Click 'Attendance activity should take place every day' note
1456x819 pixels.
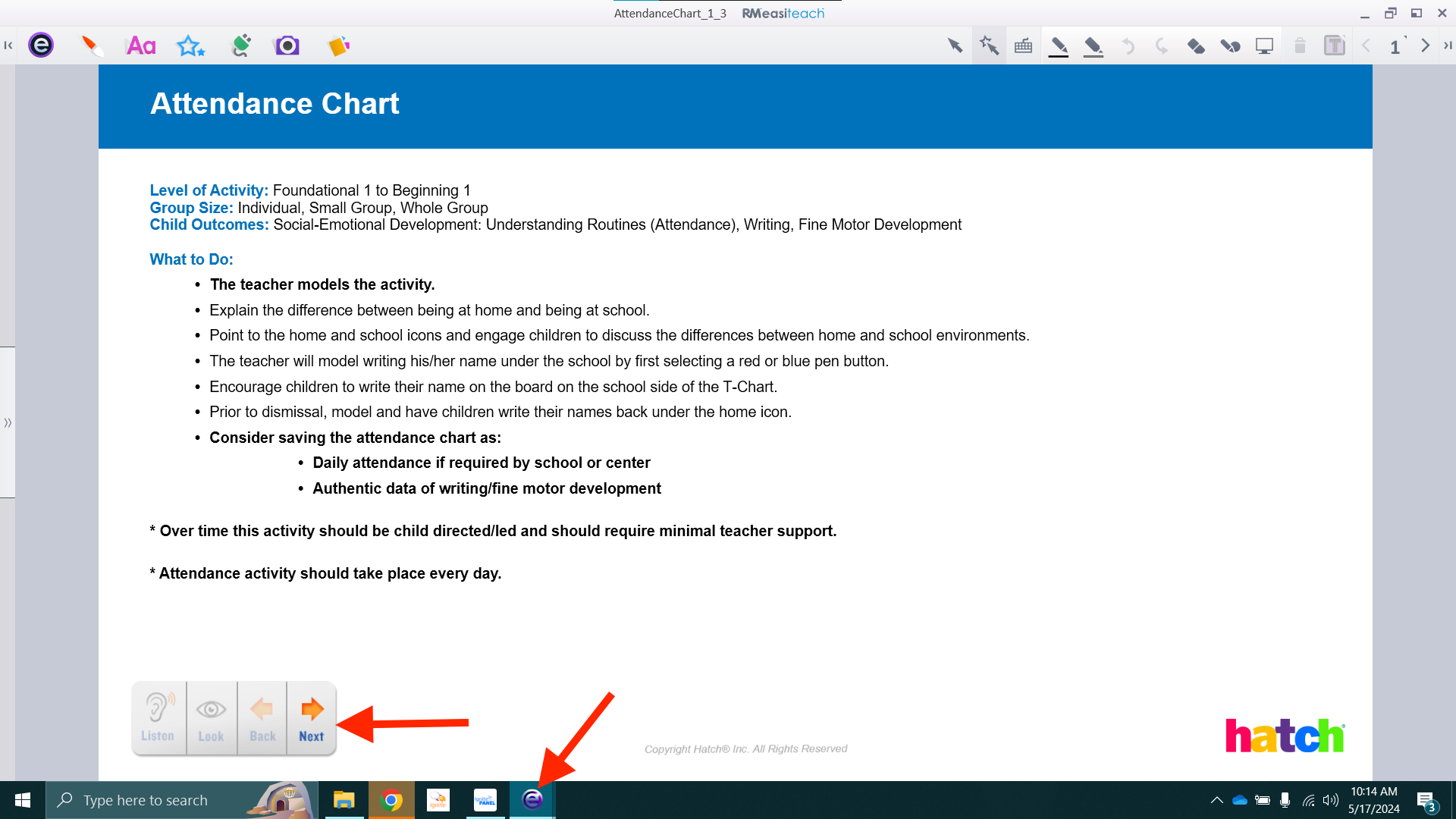(326, 573)
